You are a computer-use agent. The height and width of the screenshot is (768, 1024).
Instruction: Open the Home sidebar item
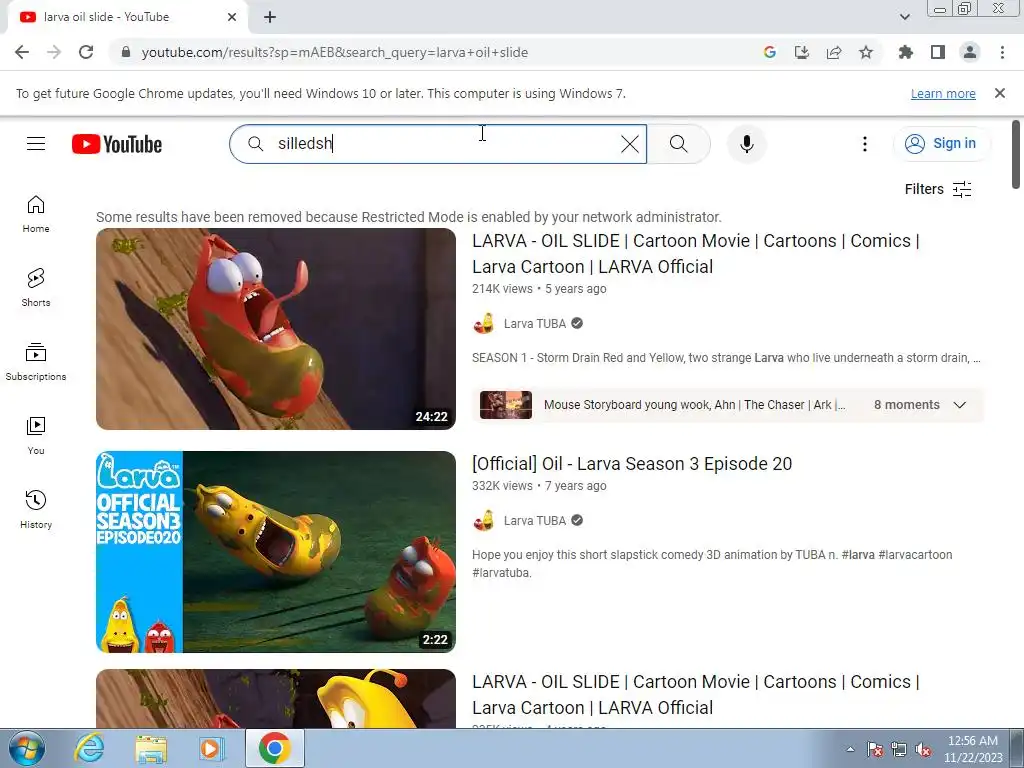coord(36,214)
